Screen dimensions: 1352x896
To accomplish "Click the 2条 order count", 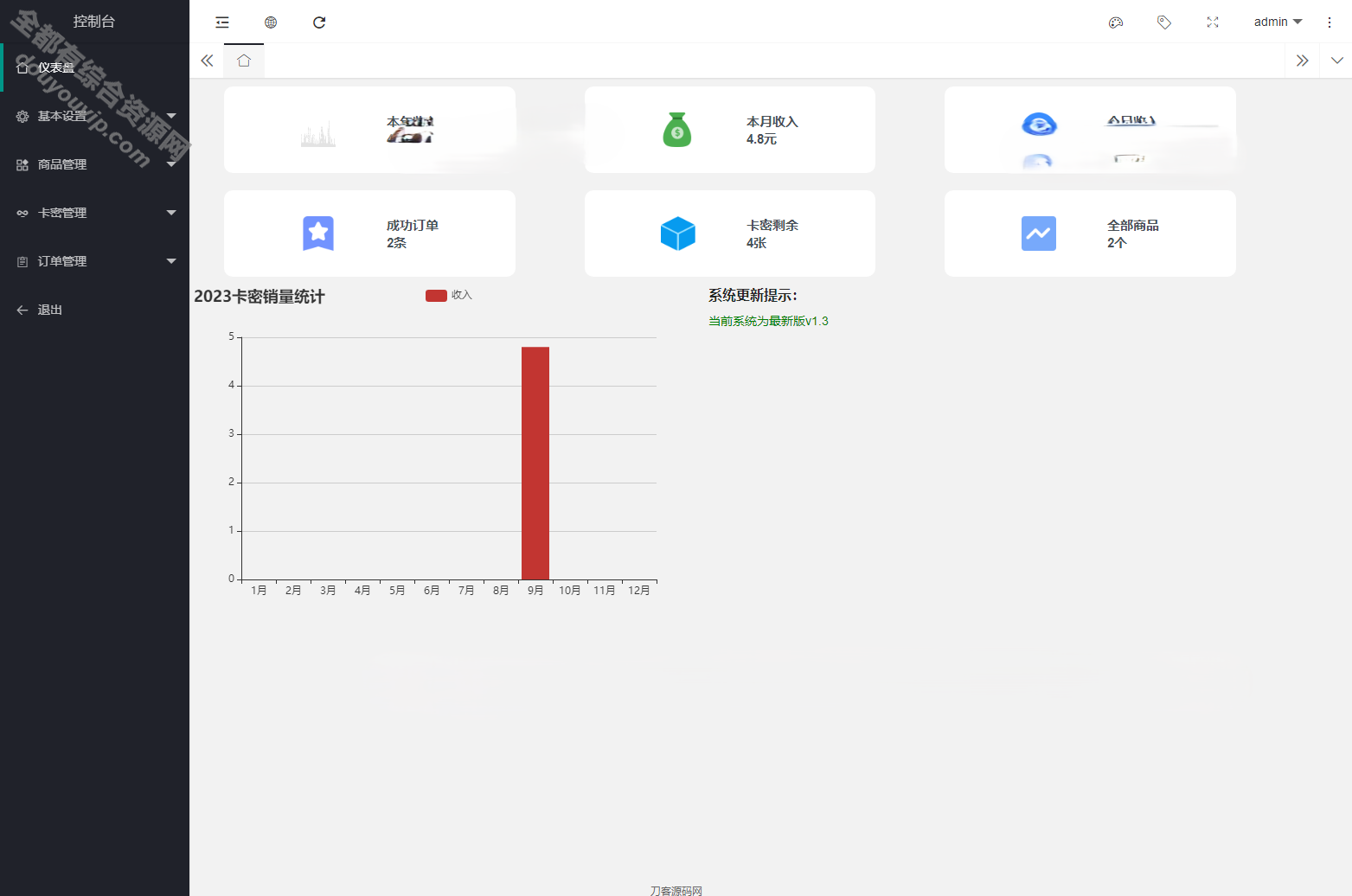I will [x=396, y=243].
